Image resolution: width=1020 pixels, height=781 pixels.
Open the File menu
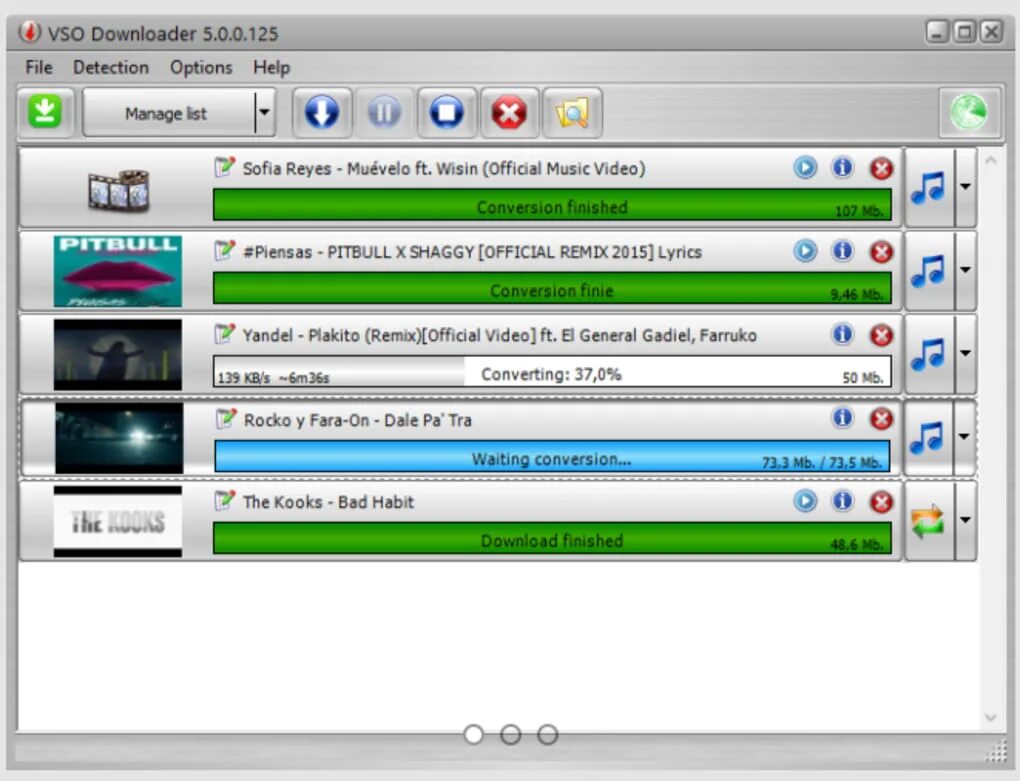[x=39, y=68]
